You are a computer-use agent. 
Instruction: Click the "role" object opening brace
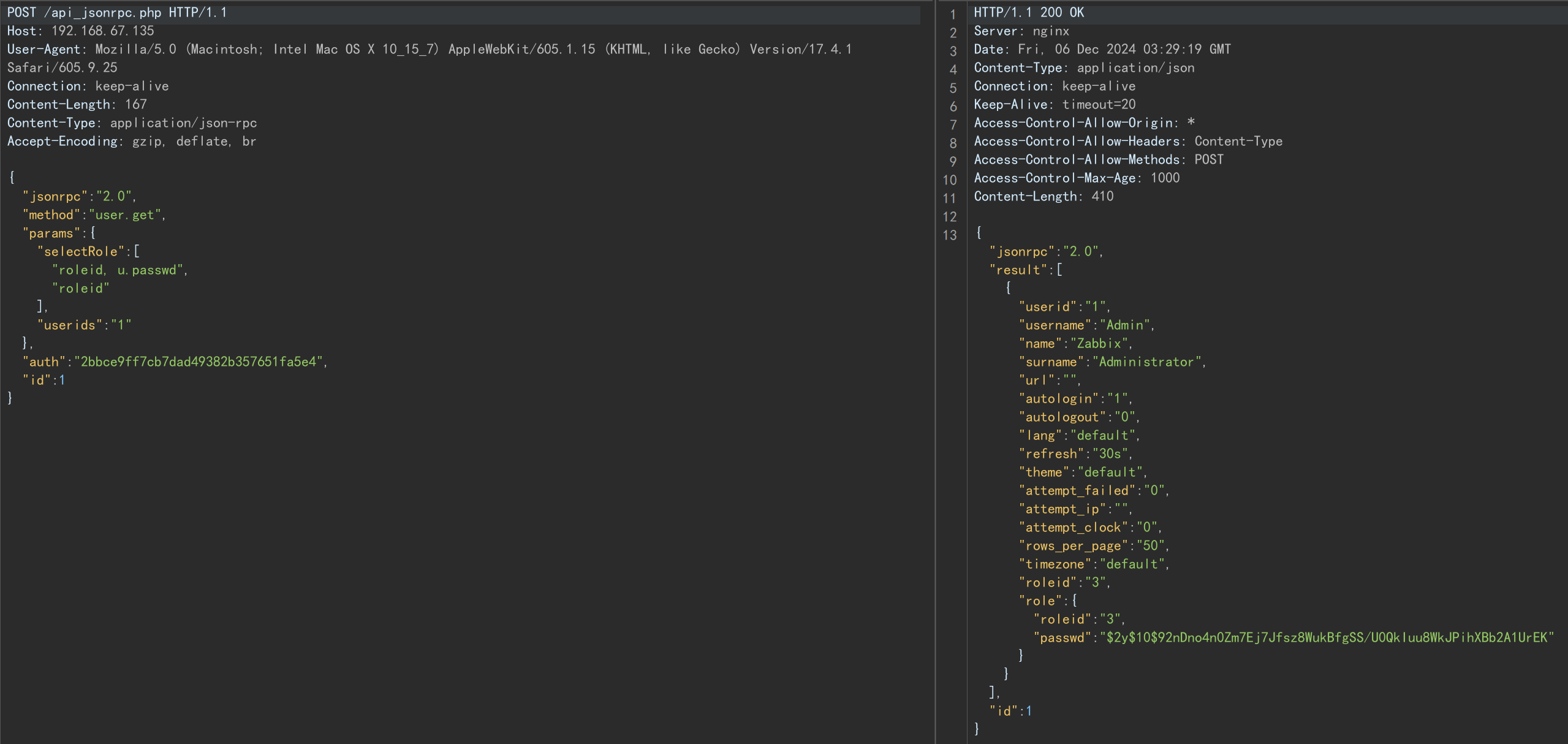pyautogui.click(x=1075, y=601)
